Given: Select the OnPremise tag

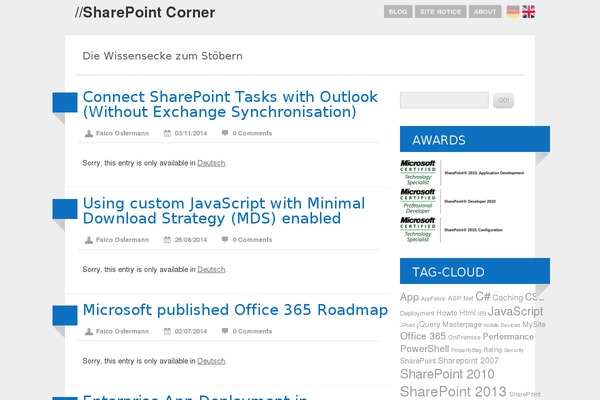Looking at the screenshot, I should pyautogui.click(x=464, y=337).
